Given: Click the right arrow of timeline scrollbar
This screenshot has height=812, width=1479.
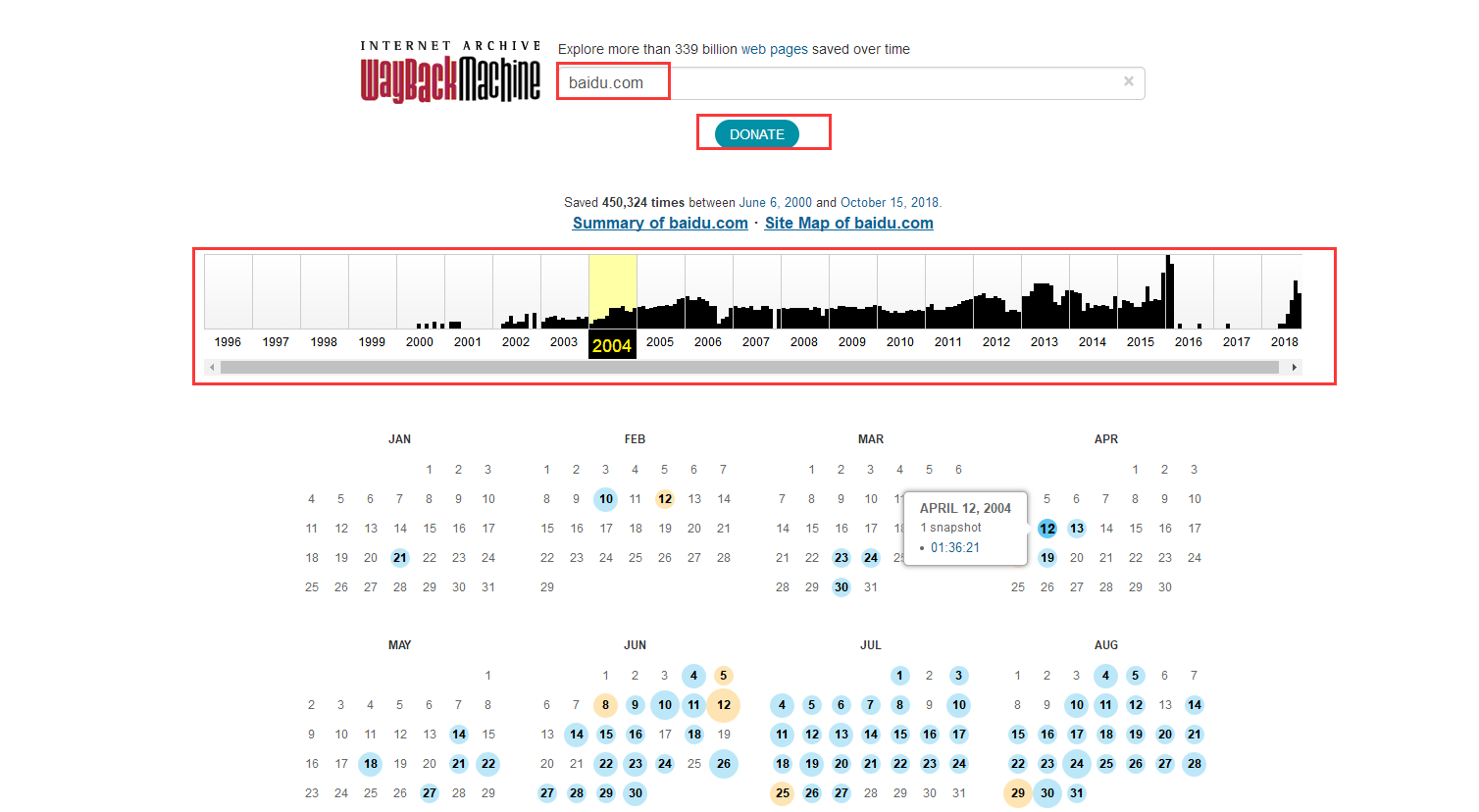Looking at the screenshot, I should point(1295,367).
